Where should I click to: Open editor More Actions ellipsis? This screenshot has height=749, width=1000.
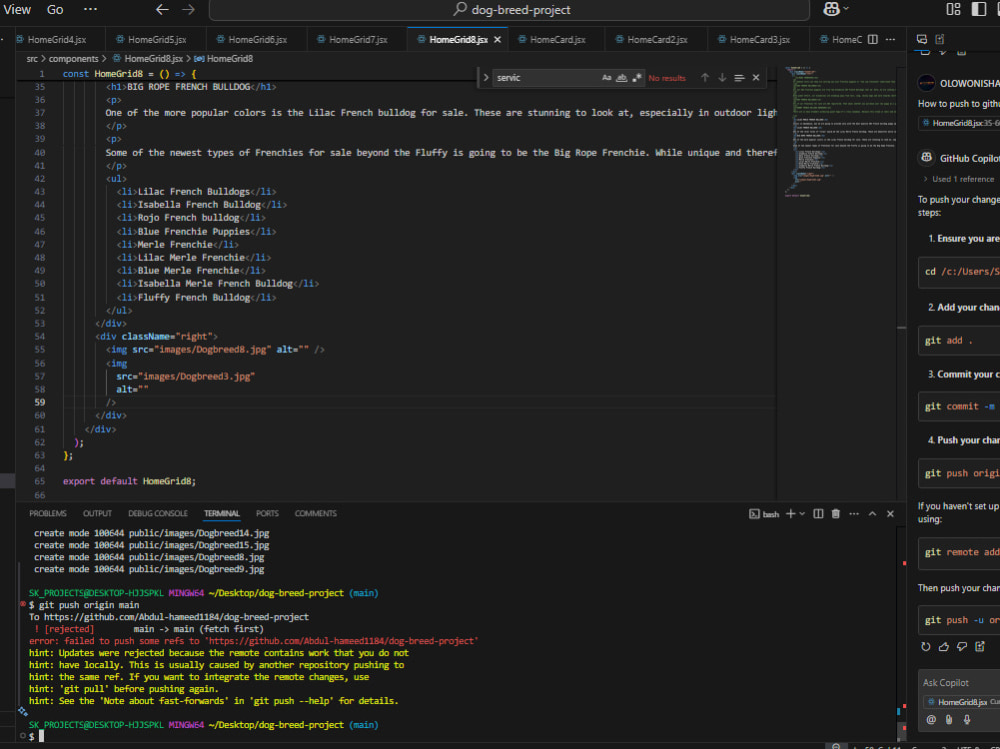[x=890, y=40]
